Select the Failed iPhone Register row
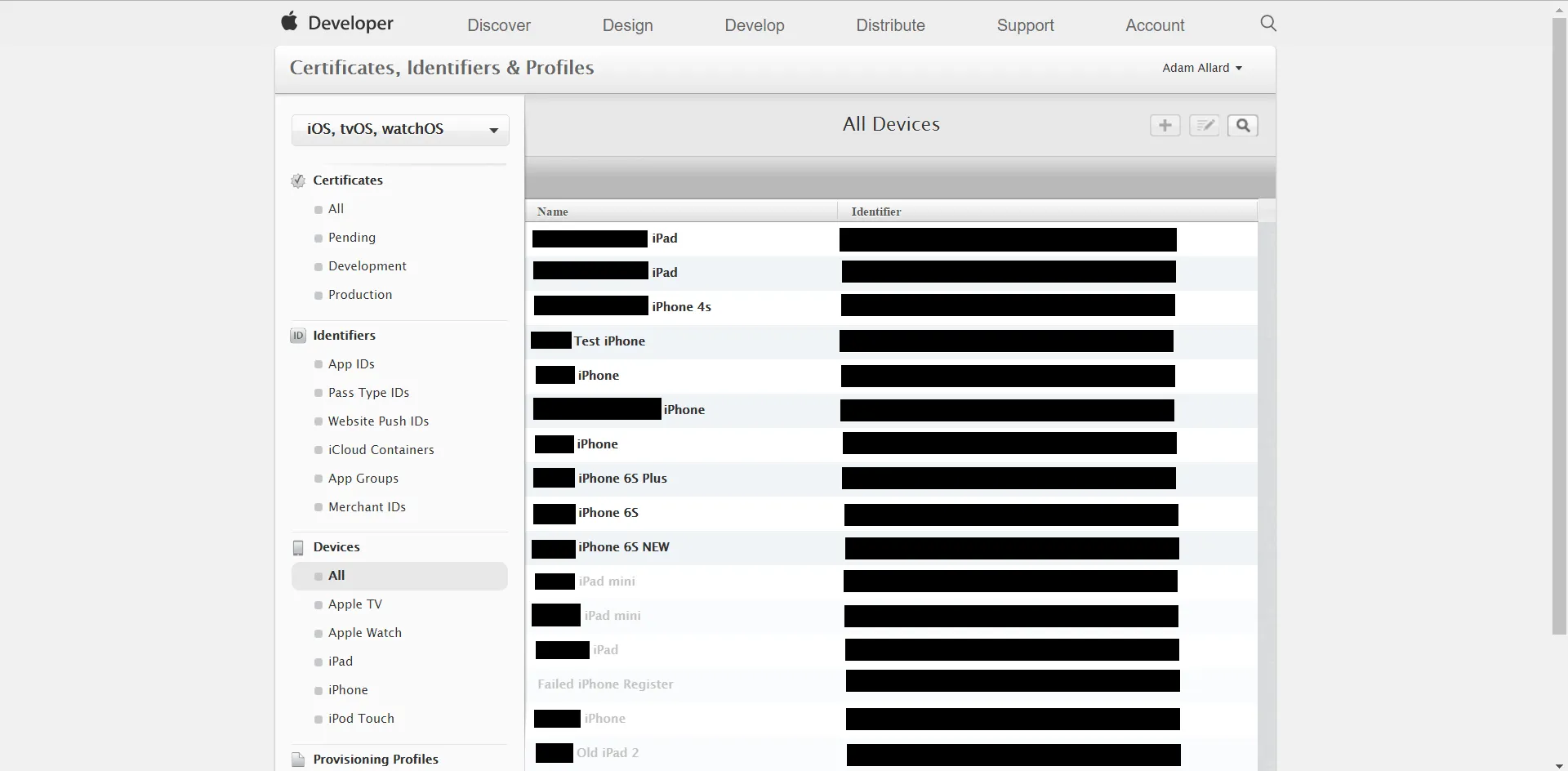 pos(892,684)
